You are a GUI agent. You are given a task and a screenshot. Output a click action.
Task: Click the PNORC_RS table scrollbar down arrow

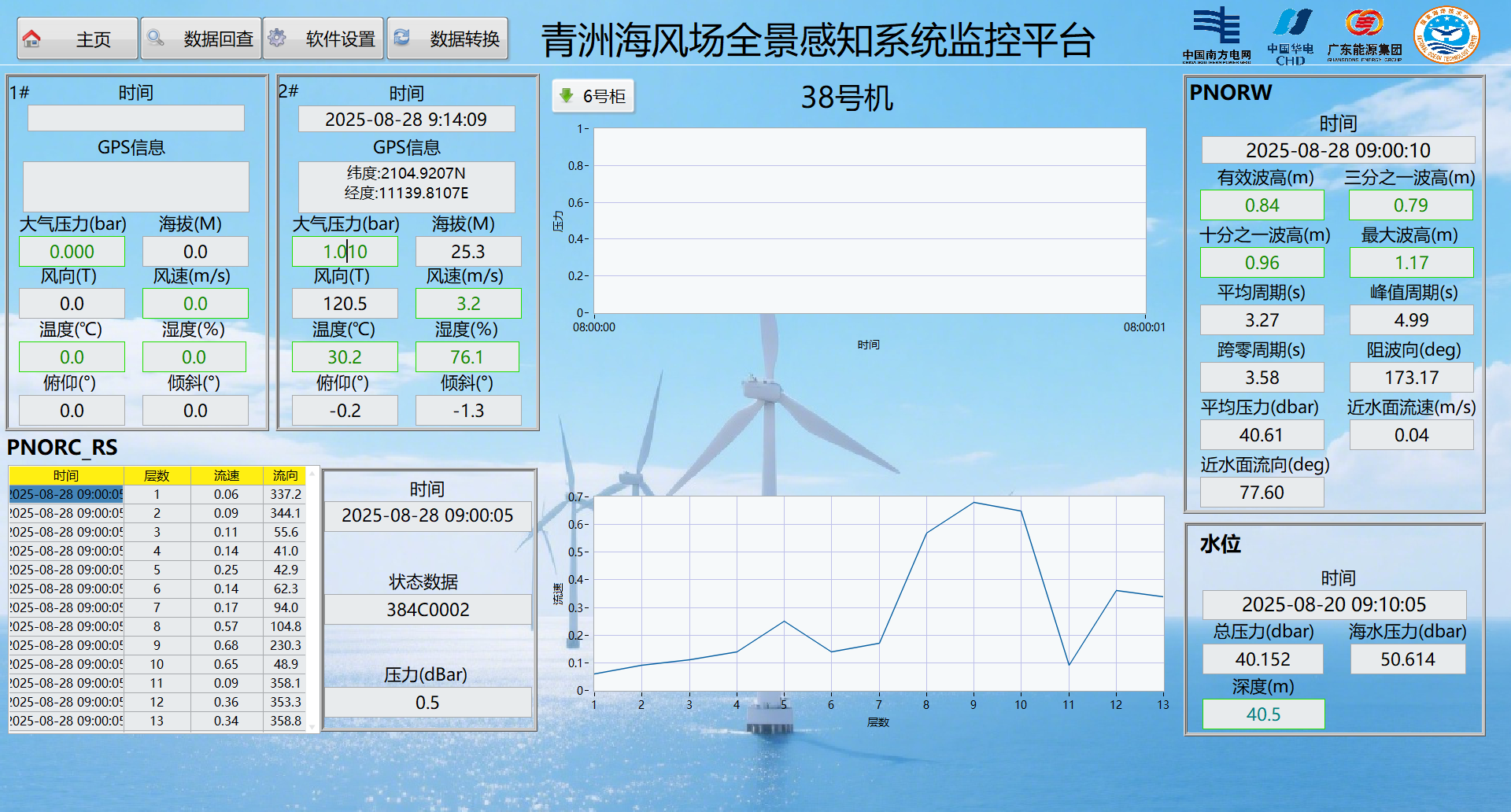[x=312, y=727]
